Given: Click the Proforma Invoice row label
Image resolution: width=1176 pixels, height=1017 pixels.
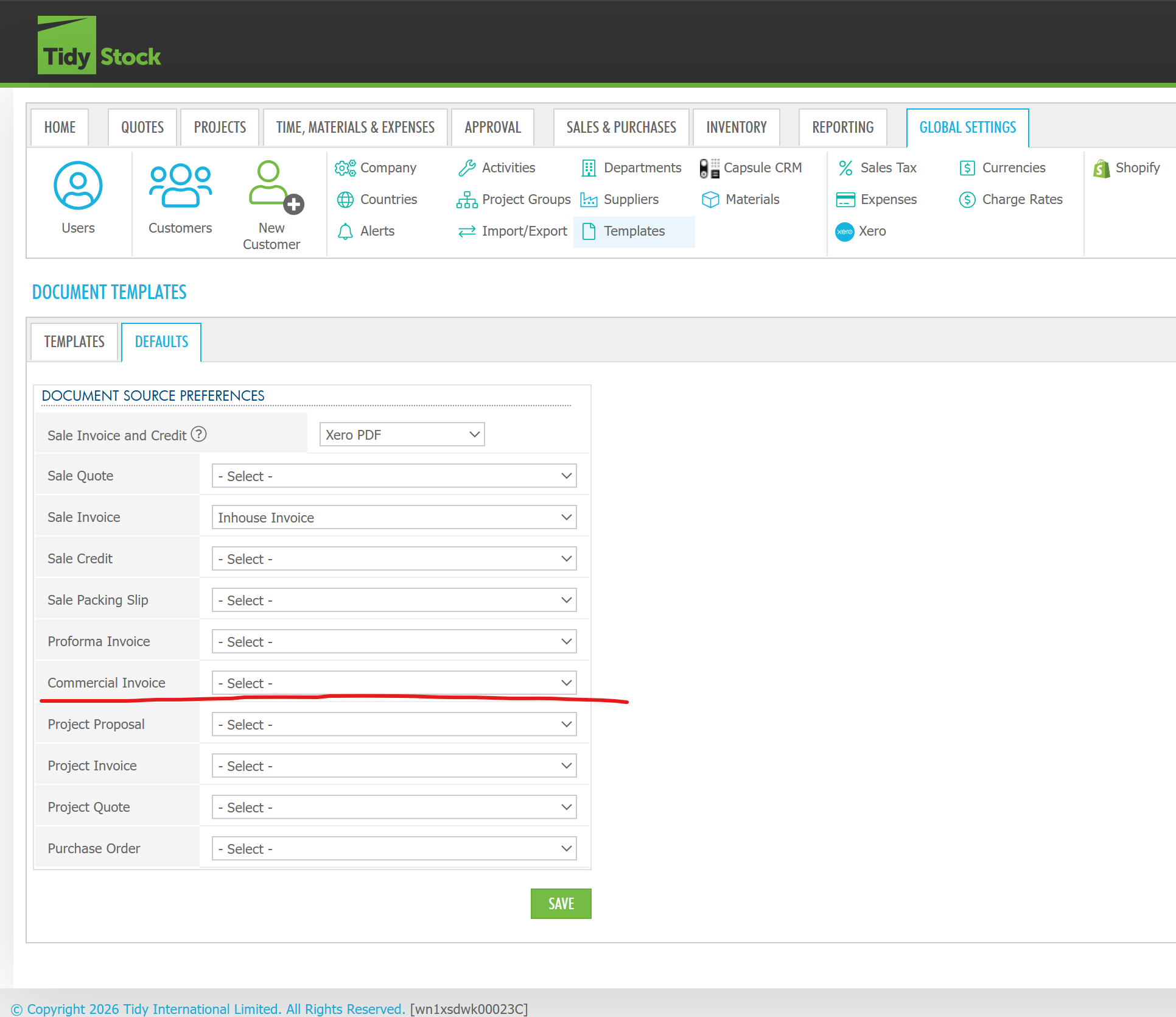Looking at the screenshot, I should [x=99, y=642].
